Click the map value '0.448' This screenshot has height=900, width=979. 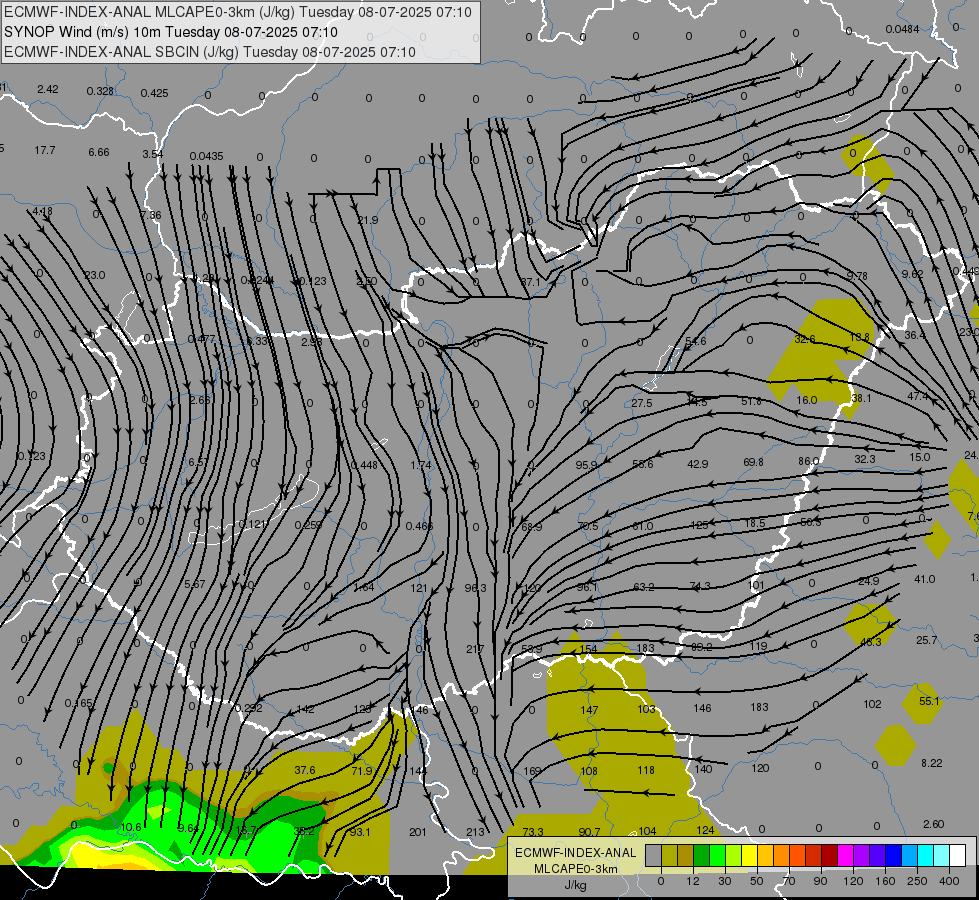pos(364,465)
